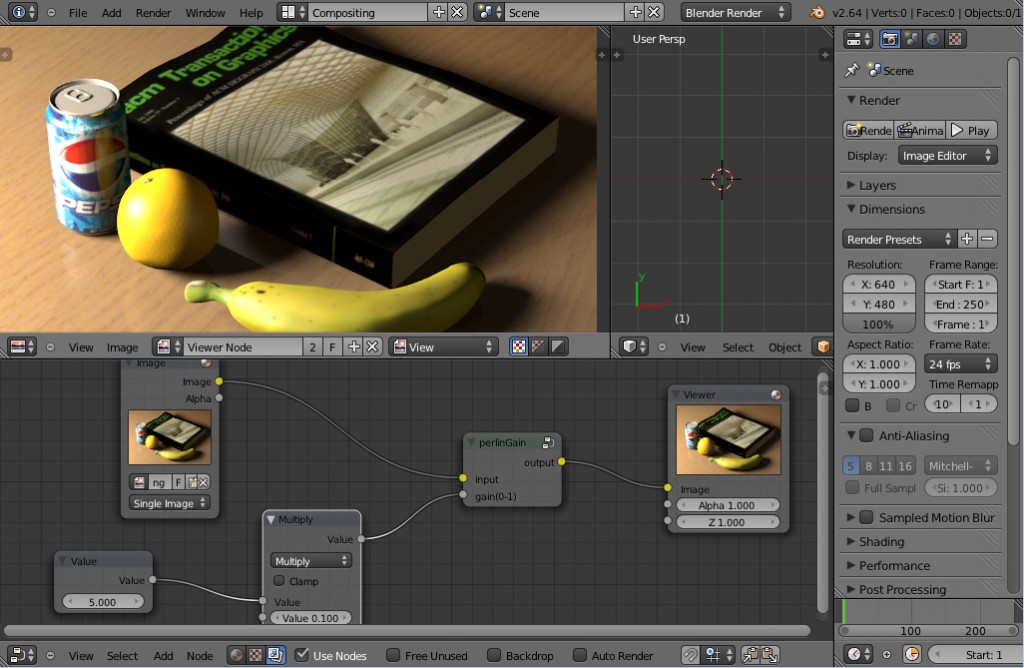This screenshot has width=1024, height=668.
Task: Change blend mode via Multiply dropdown
Action: coord(310,560)
